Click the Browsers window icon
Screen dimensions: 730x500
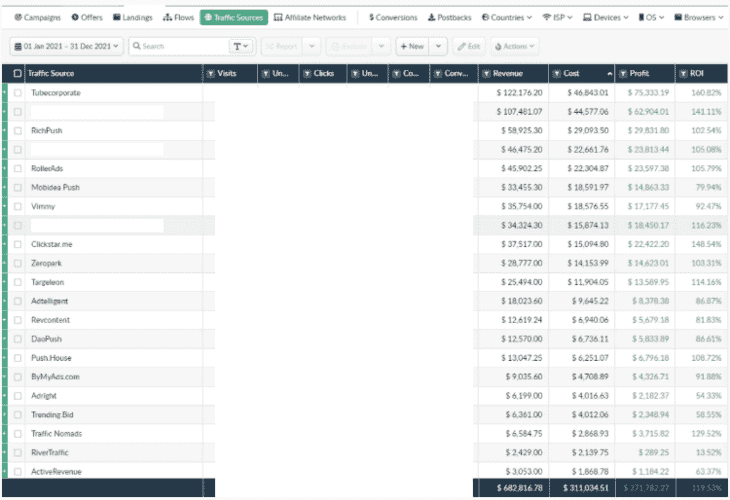[x=678, y=17]
